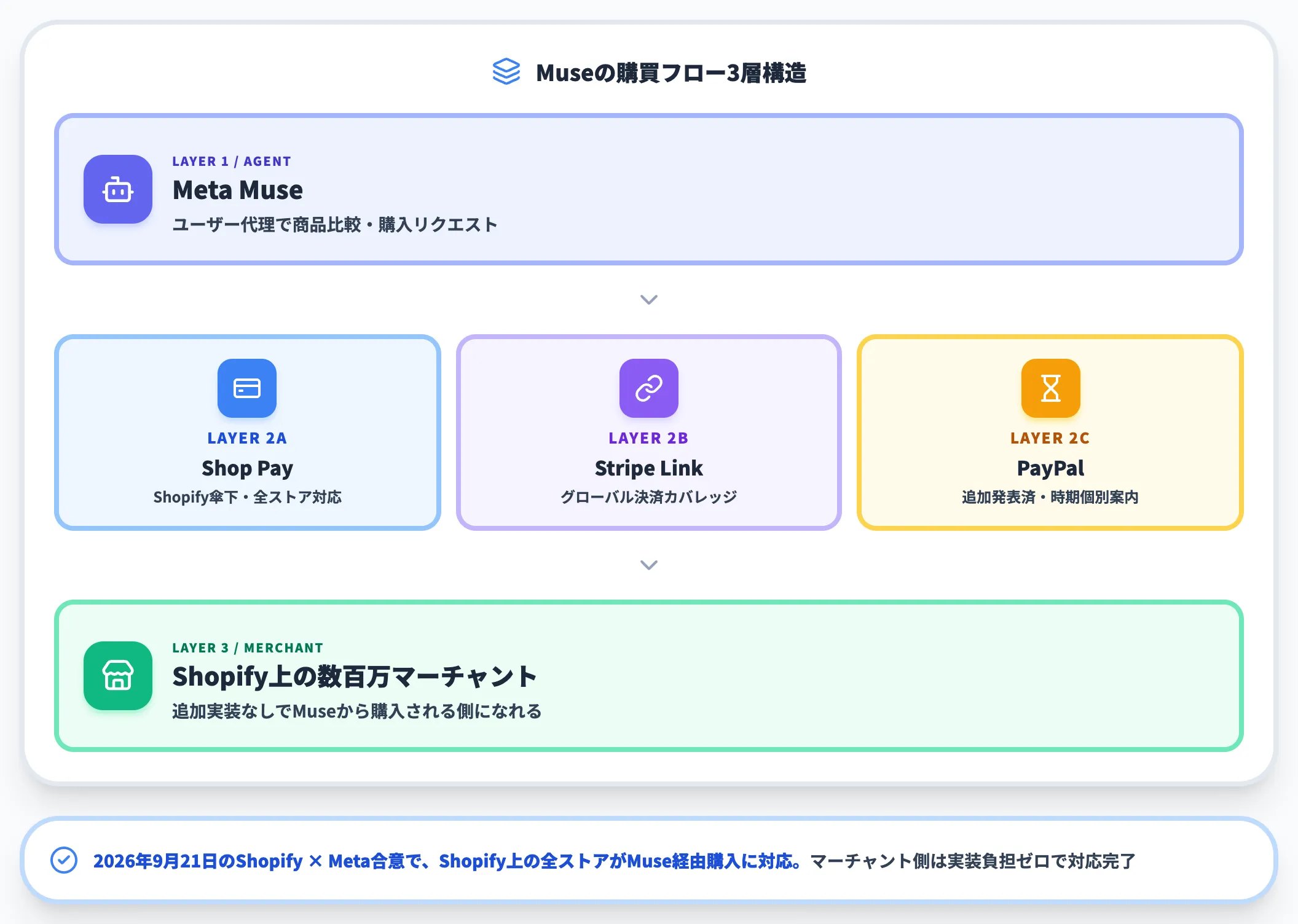This screenshot has width=1298, height=924.
Task: Click the LAYER 2B label
Action: tap(649, 438)
